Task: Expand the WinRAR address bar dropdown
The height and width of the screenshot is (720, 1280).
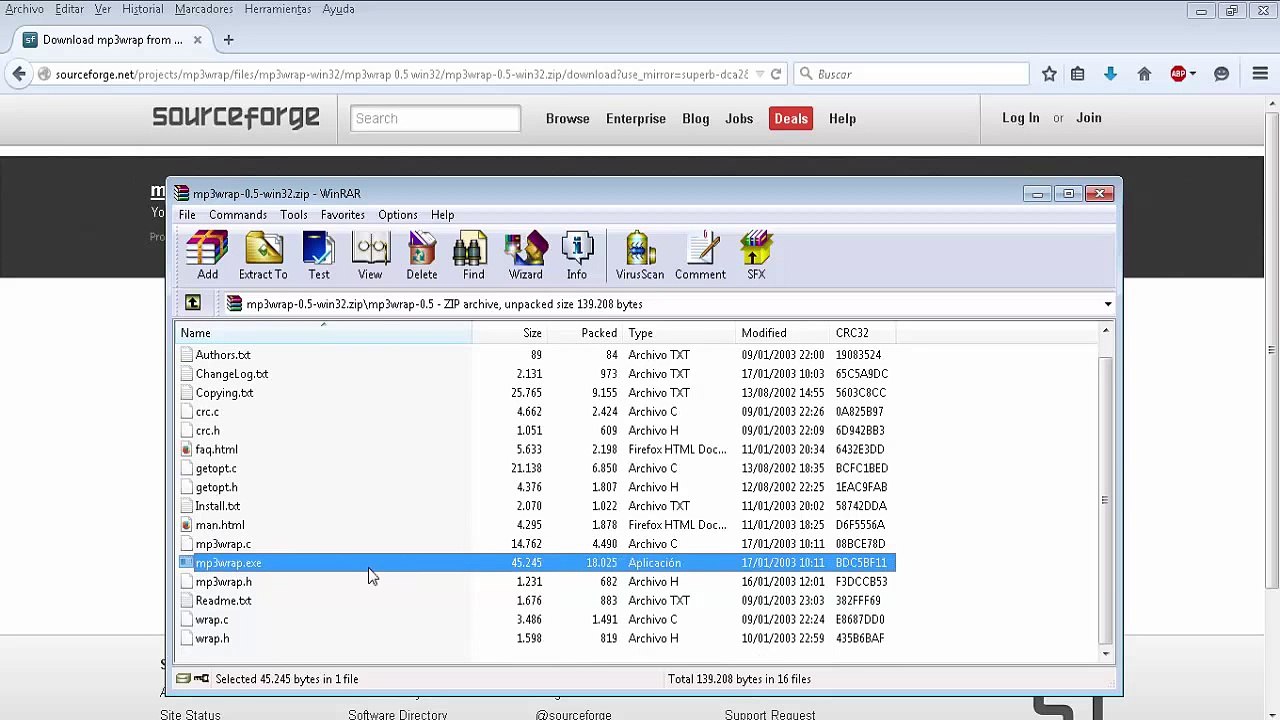Action: pos(1107,304)
